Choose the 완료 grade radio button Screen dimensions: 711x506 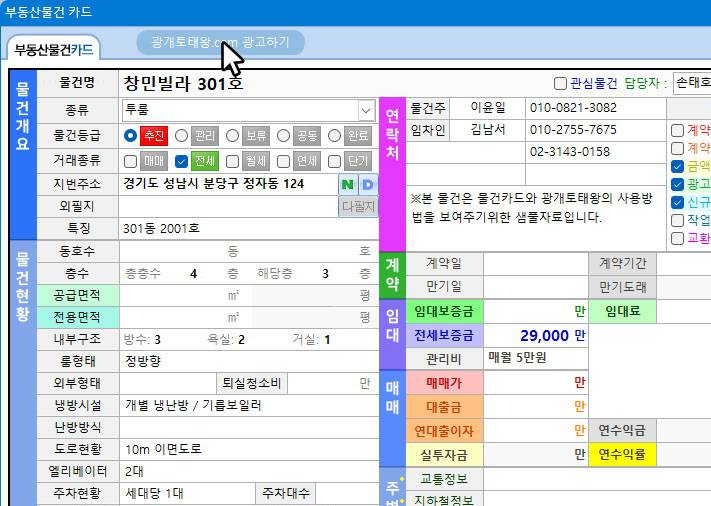(x=334, y=136)
